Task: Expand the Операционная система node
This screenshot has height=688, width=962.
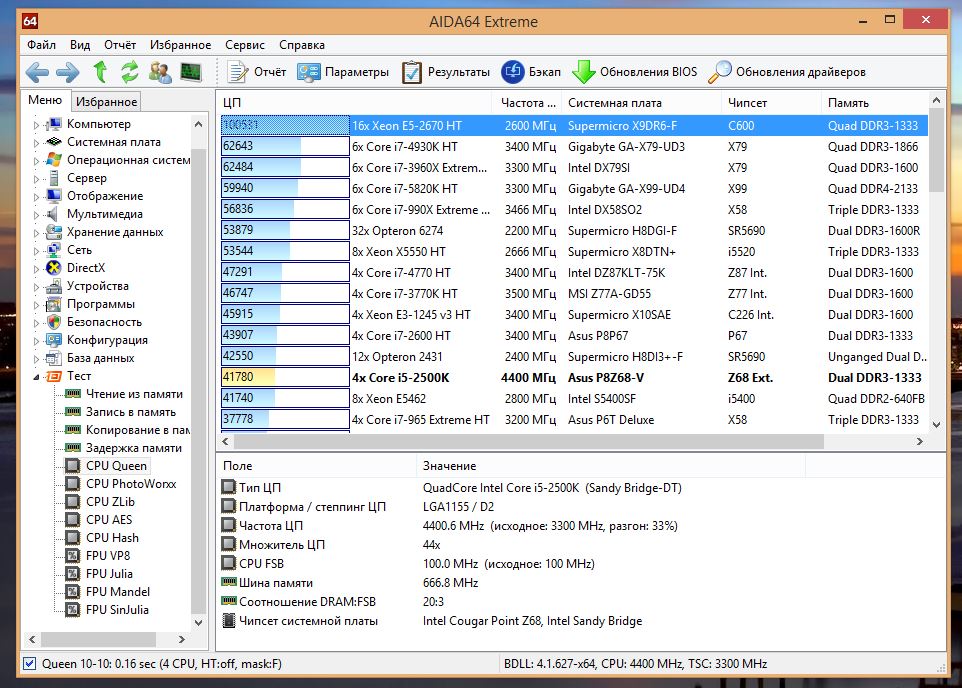Action: (36, 161)
